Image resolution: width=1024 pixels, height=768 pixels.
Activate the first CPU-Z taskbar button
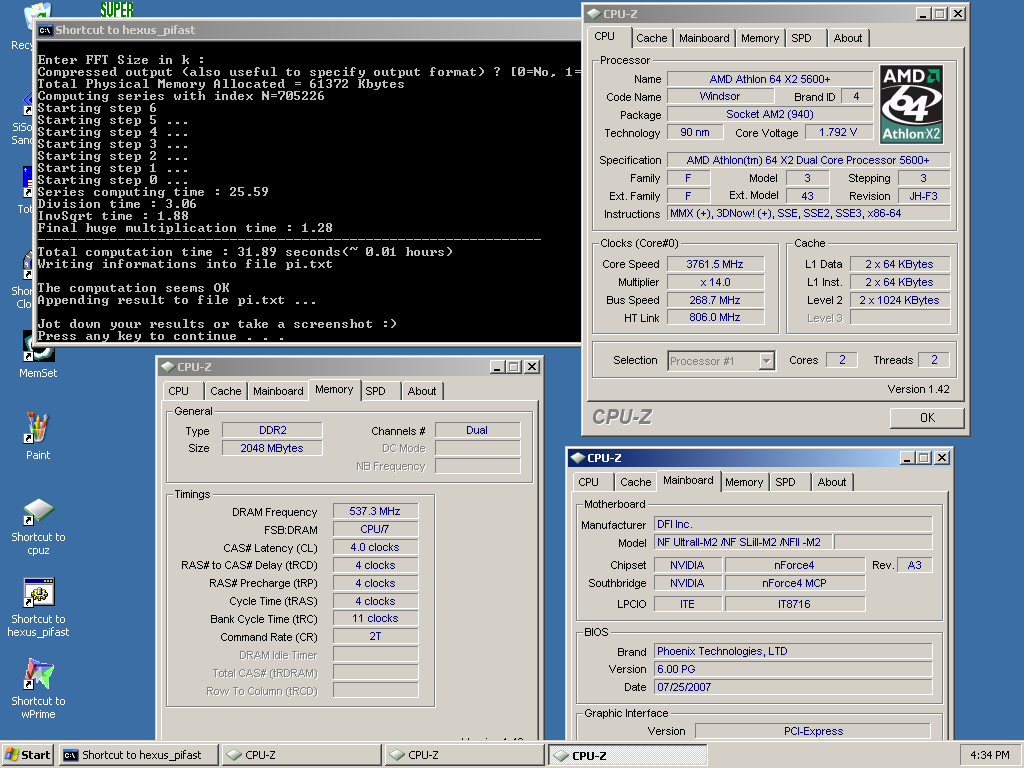302,755
